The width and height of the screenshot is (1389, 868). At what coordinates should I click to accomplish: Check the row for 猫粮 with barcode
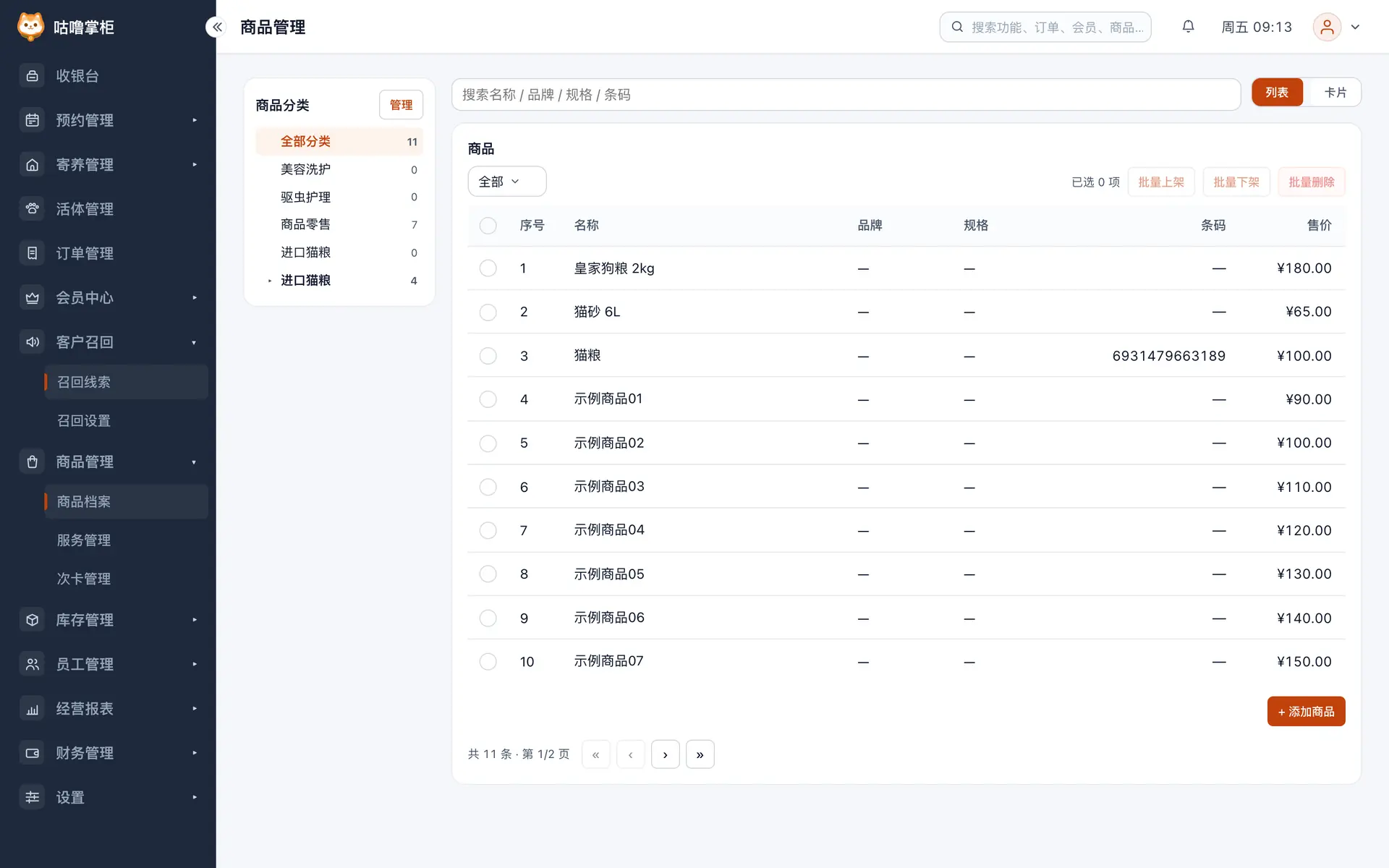(x=488, y=356)
